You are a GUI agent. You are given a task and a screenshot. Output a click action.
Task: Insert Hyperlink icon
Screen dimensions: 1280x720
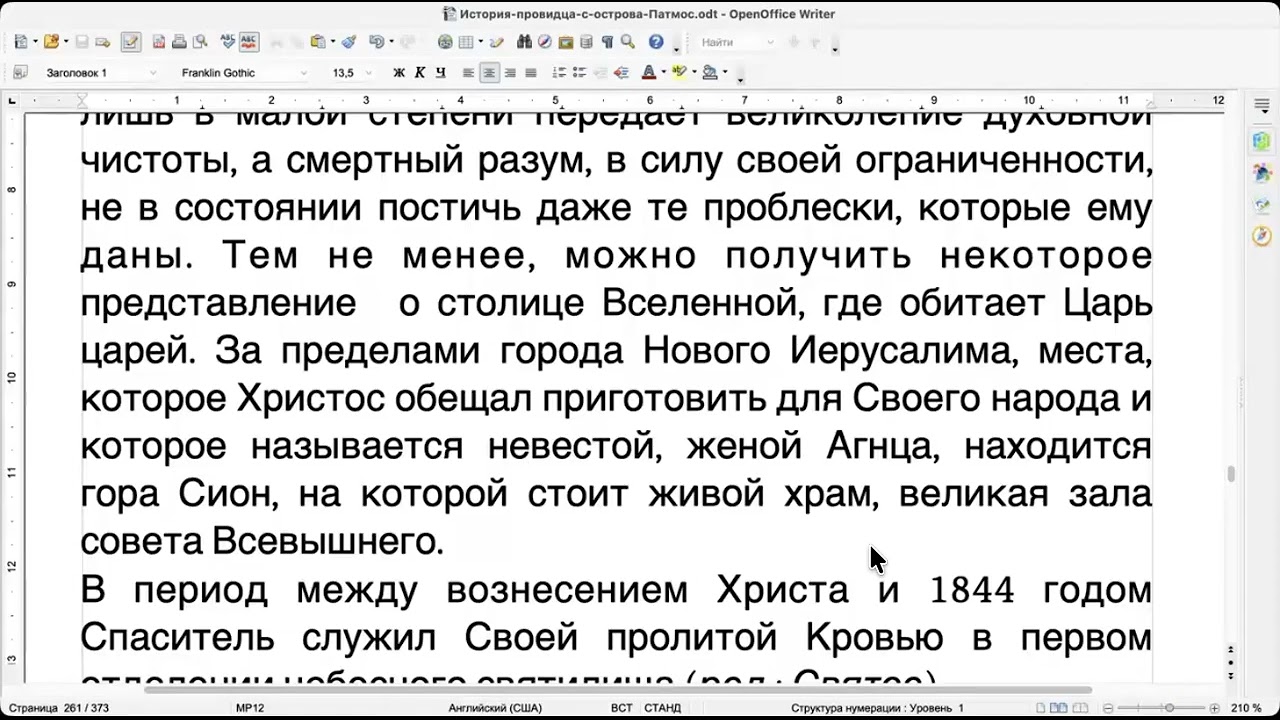[445, 42]
